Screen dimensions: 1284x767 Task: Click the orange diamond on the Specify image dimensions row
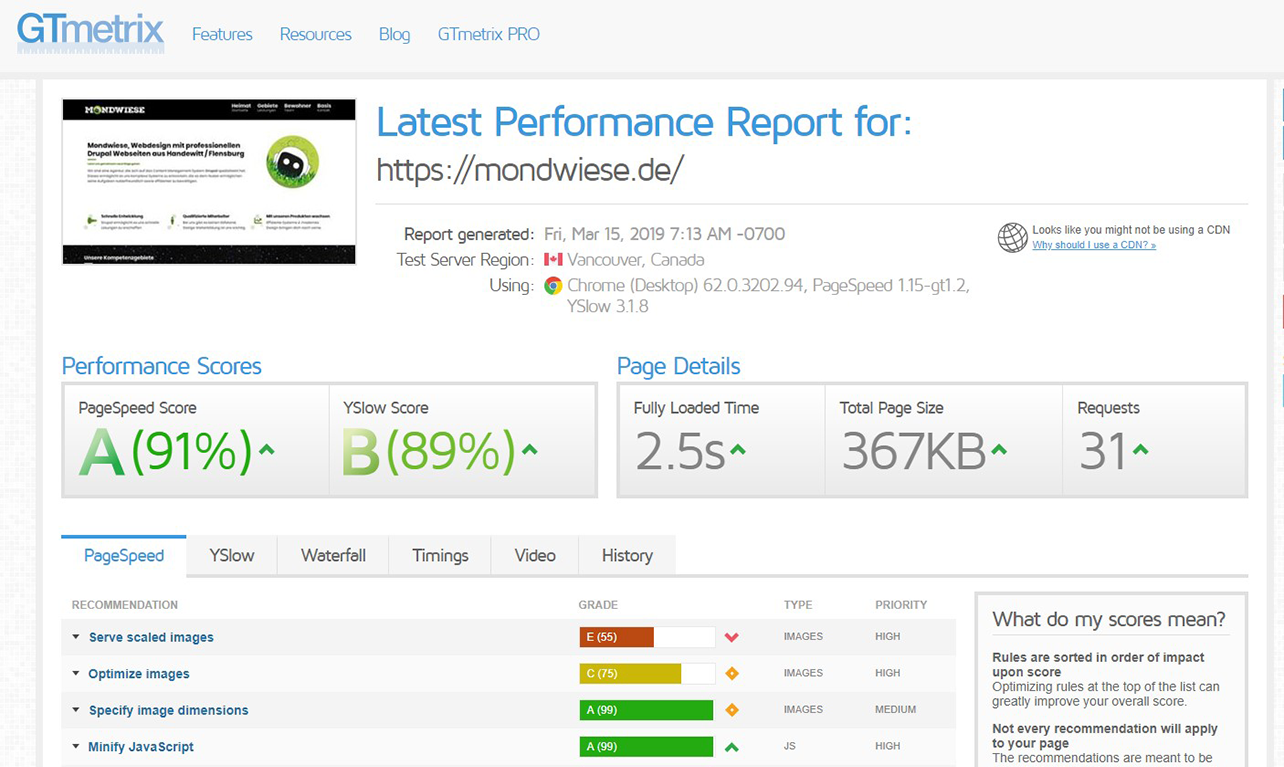(x=732, y=710)
